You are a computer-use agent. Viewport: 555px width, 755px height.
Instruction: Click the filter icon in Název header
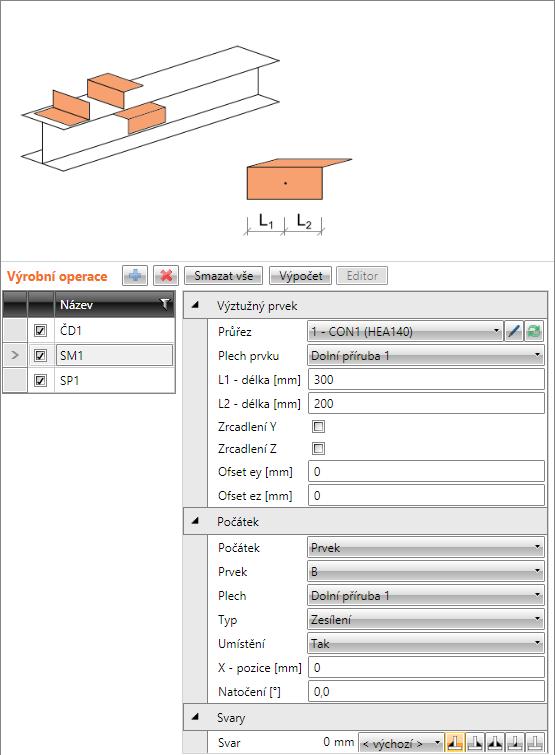[x=165, y=304]
